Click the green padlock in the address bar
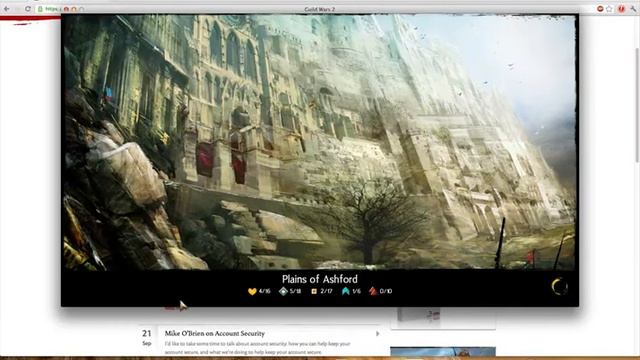This screenshot has width=640, height=360. pyautogui.click(x=40, y=9)
